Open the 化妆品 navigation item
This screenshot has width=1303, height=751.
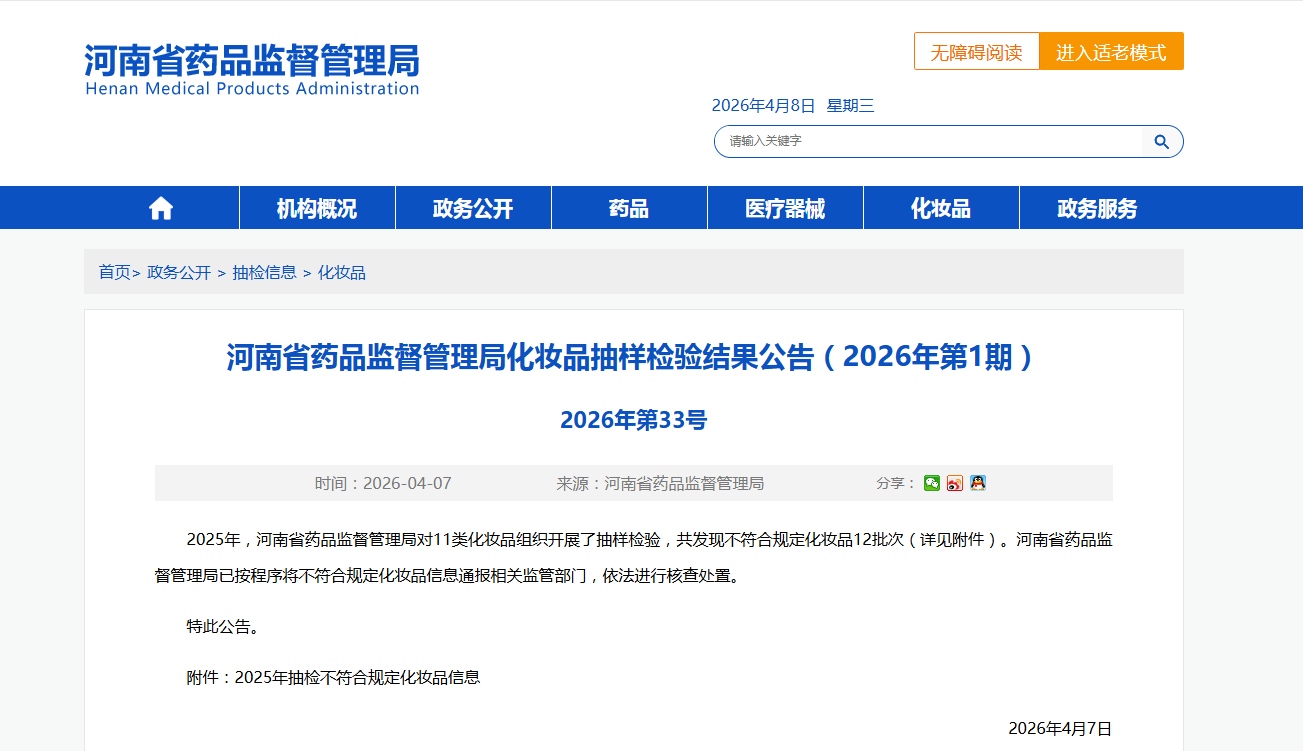[941, 208]
